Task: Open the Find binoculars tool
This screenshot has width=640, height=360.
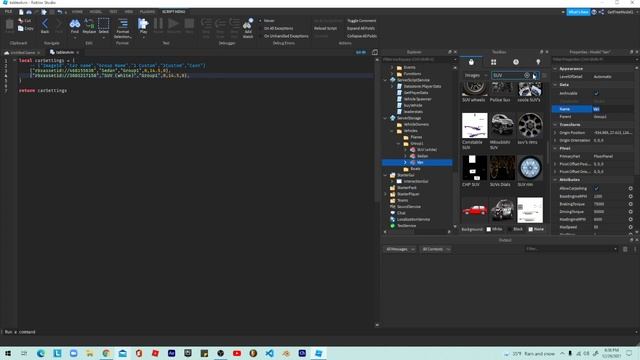Action: (x=75, y=24)
